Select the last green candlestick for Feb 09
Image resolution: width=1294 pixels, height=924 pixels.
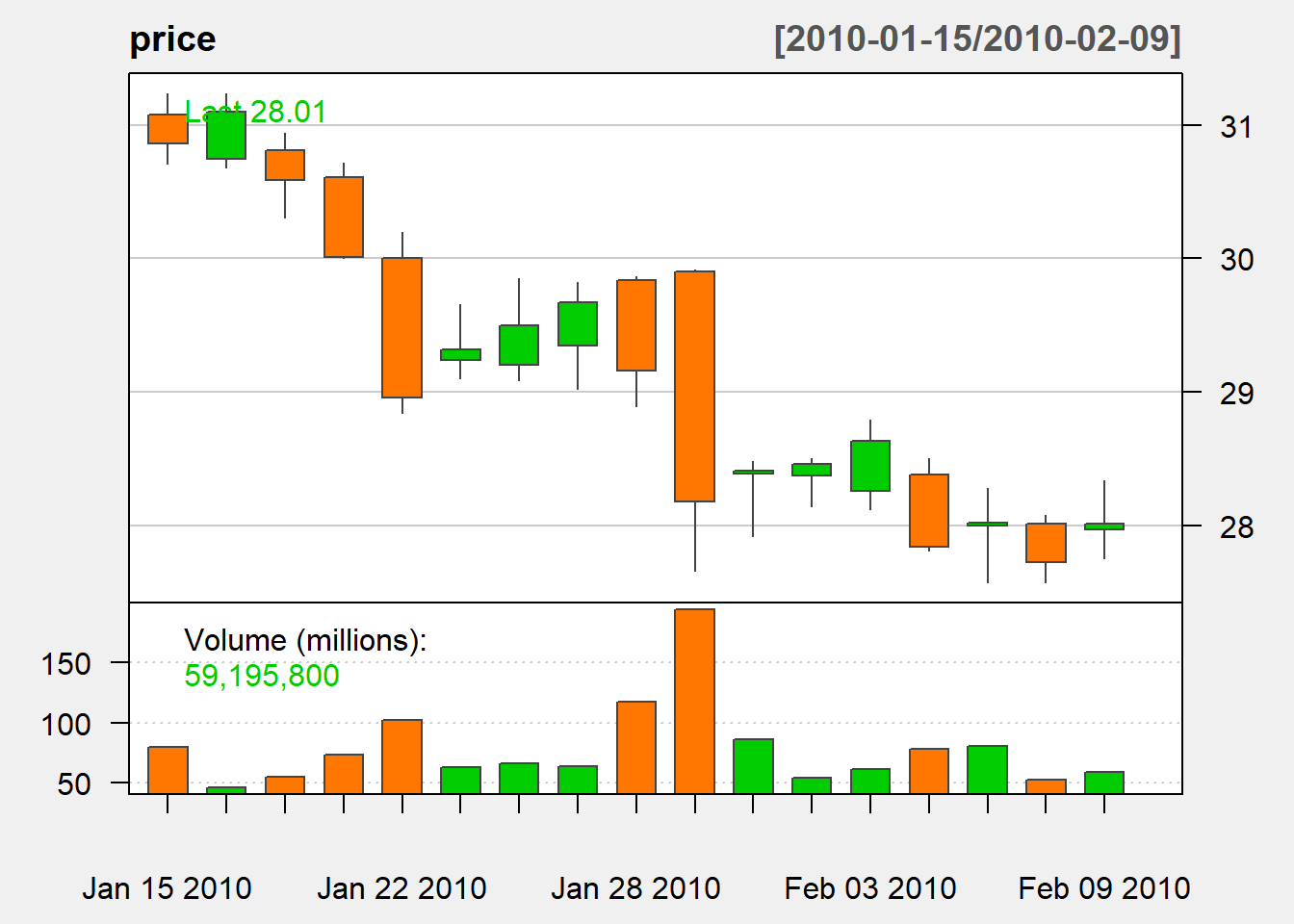1104,526
